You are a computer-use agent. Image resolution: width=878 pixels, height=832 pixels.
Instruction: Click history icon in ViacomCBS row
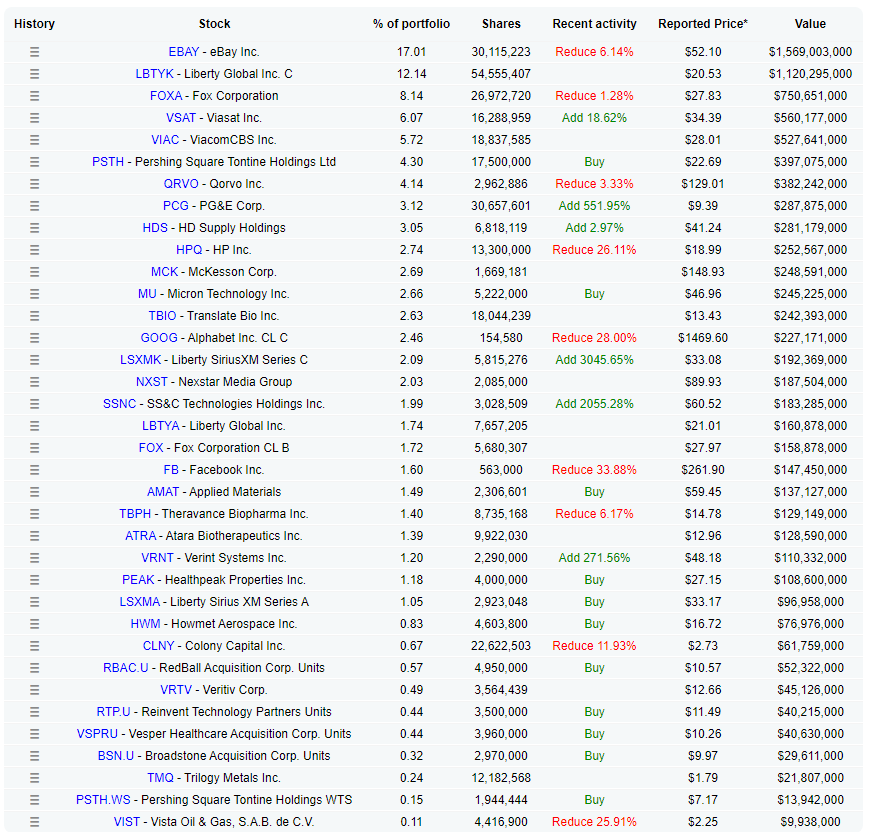point(35,140)
